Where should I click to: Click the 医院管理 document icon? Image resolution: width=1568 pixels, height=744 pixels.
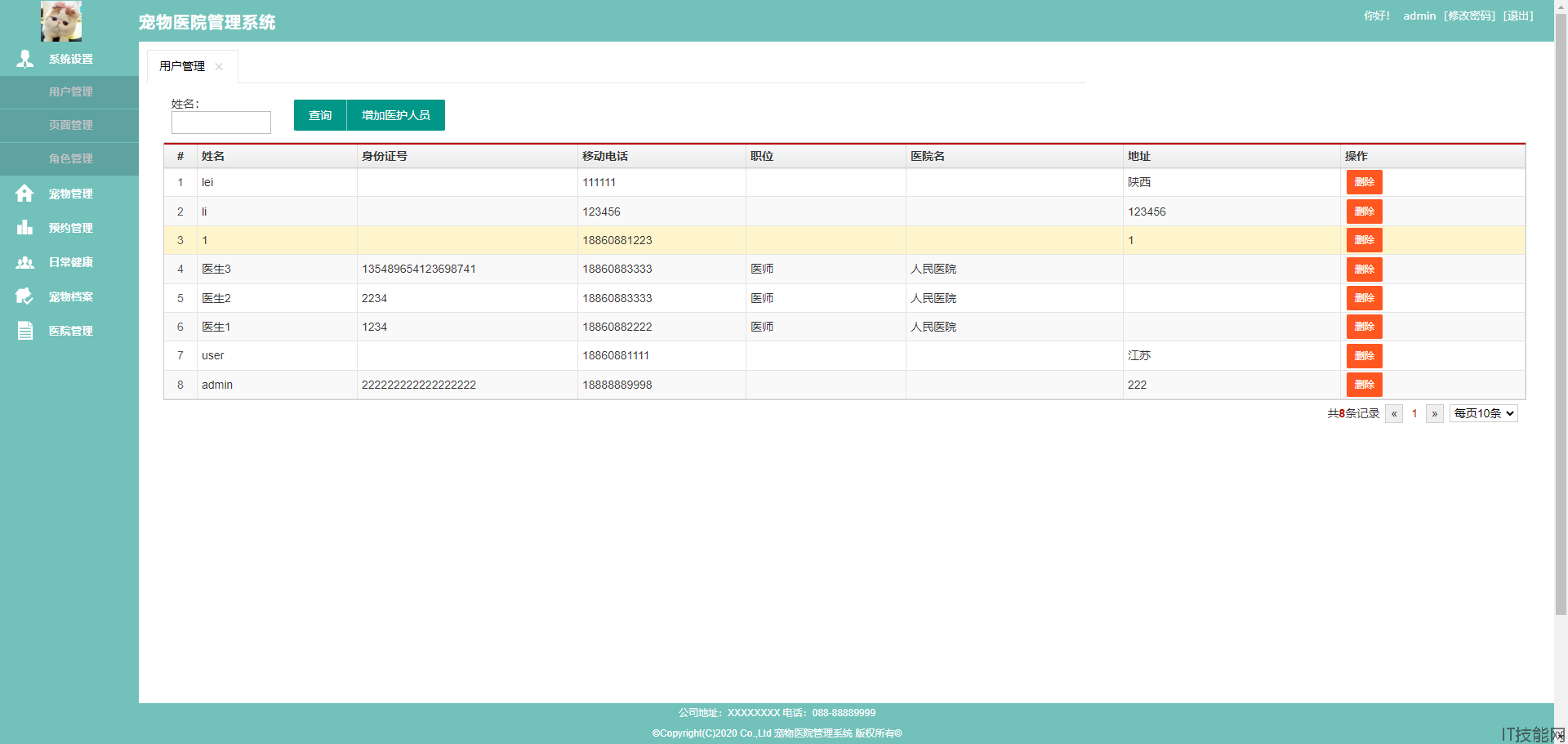[25, 331]
